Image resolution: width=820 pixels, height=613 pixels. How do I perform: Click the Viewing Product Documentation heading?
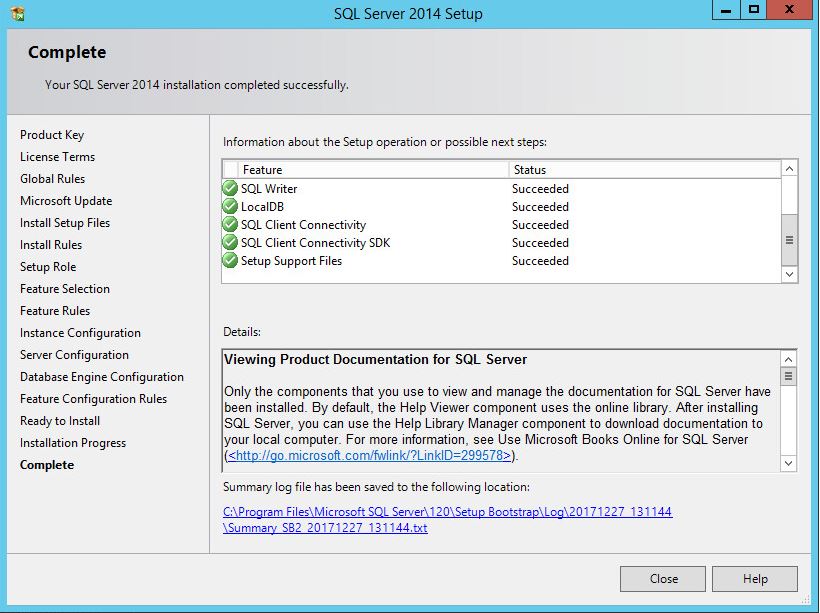pos(375,359)
